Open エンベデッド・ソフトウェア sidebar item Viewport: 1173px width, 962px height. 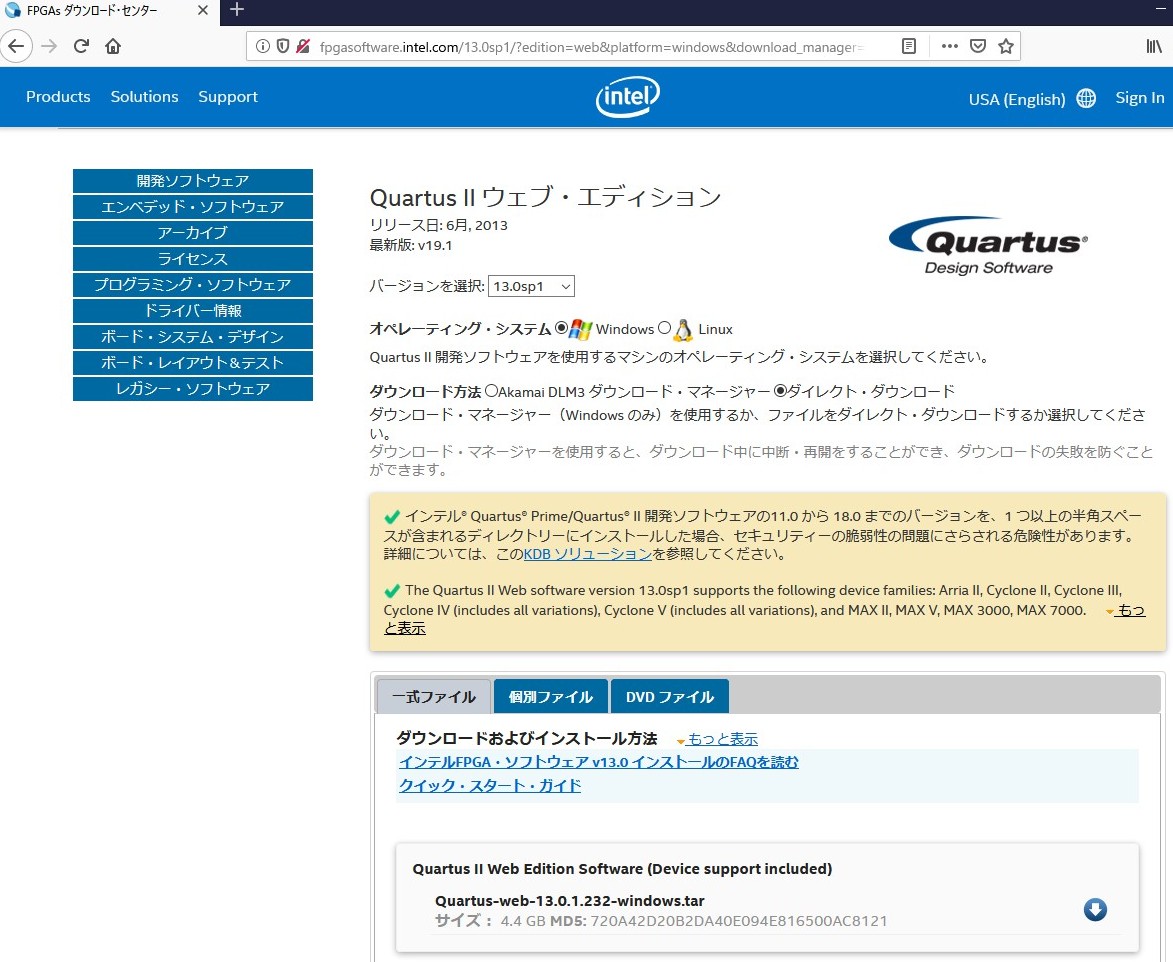(x=193, y=207)
